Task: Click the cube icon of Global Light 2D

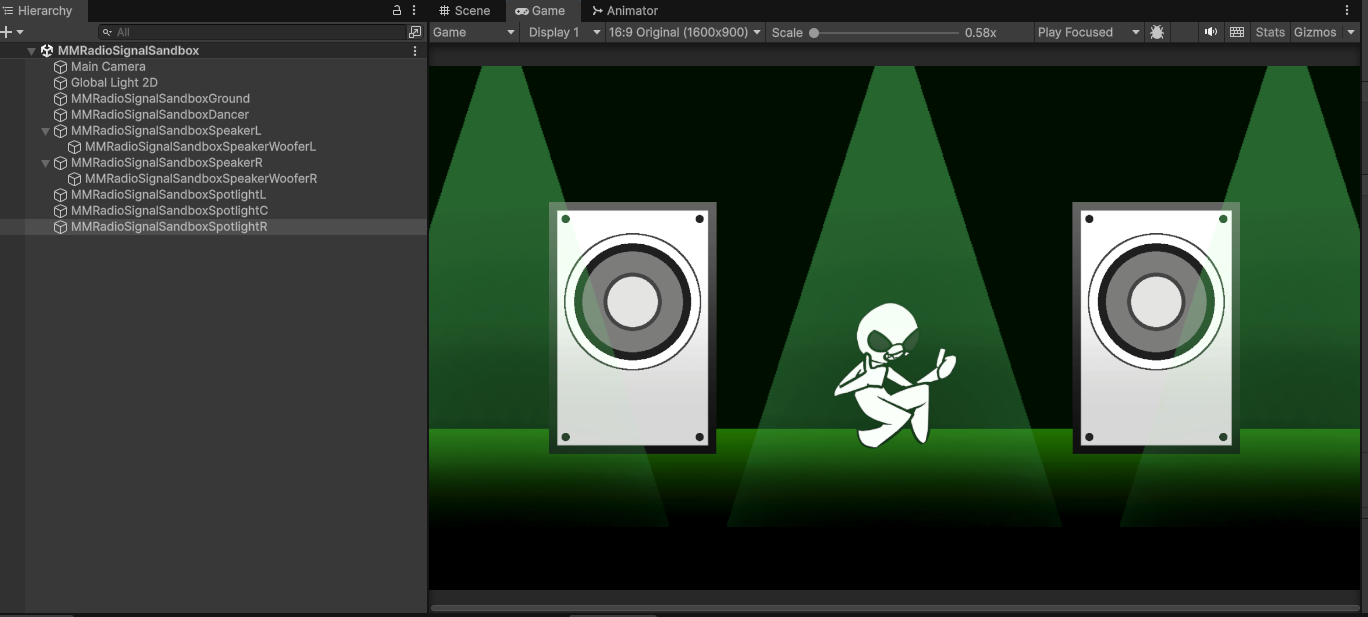Action: pos(60,83)
